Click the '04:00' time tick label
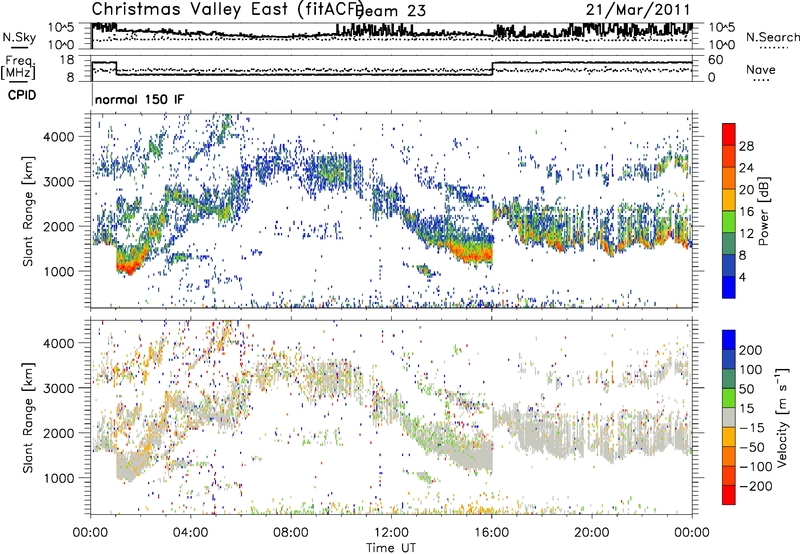Image resolution: width=800 pixels, height=554 pixels. coord(190,533)
